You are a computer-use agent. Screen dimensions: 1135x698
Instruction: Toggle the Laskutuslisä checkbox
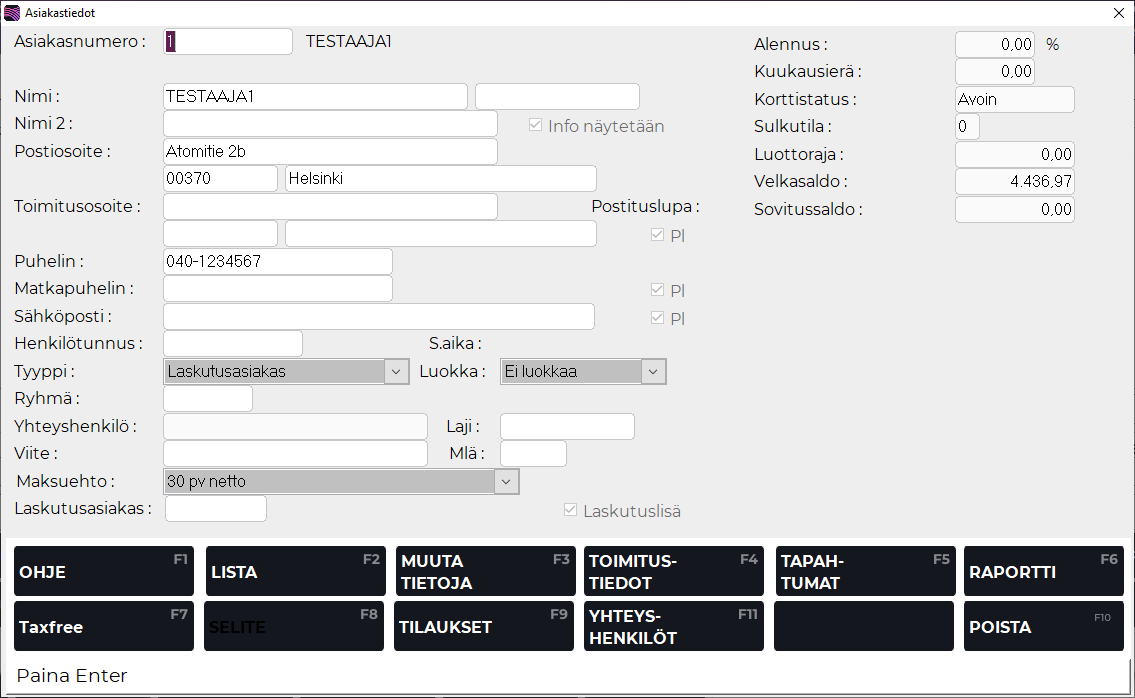pos(571,510)
